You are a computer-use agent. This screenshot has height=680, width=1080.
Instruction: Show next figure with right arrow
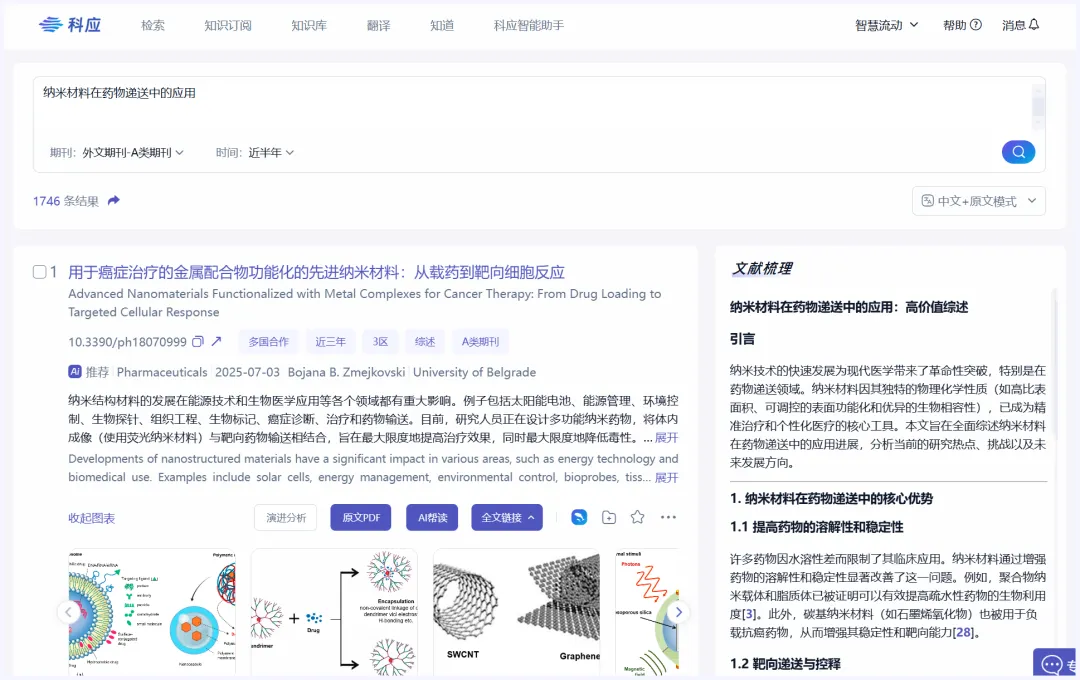point(678,612)
